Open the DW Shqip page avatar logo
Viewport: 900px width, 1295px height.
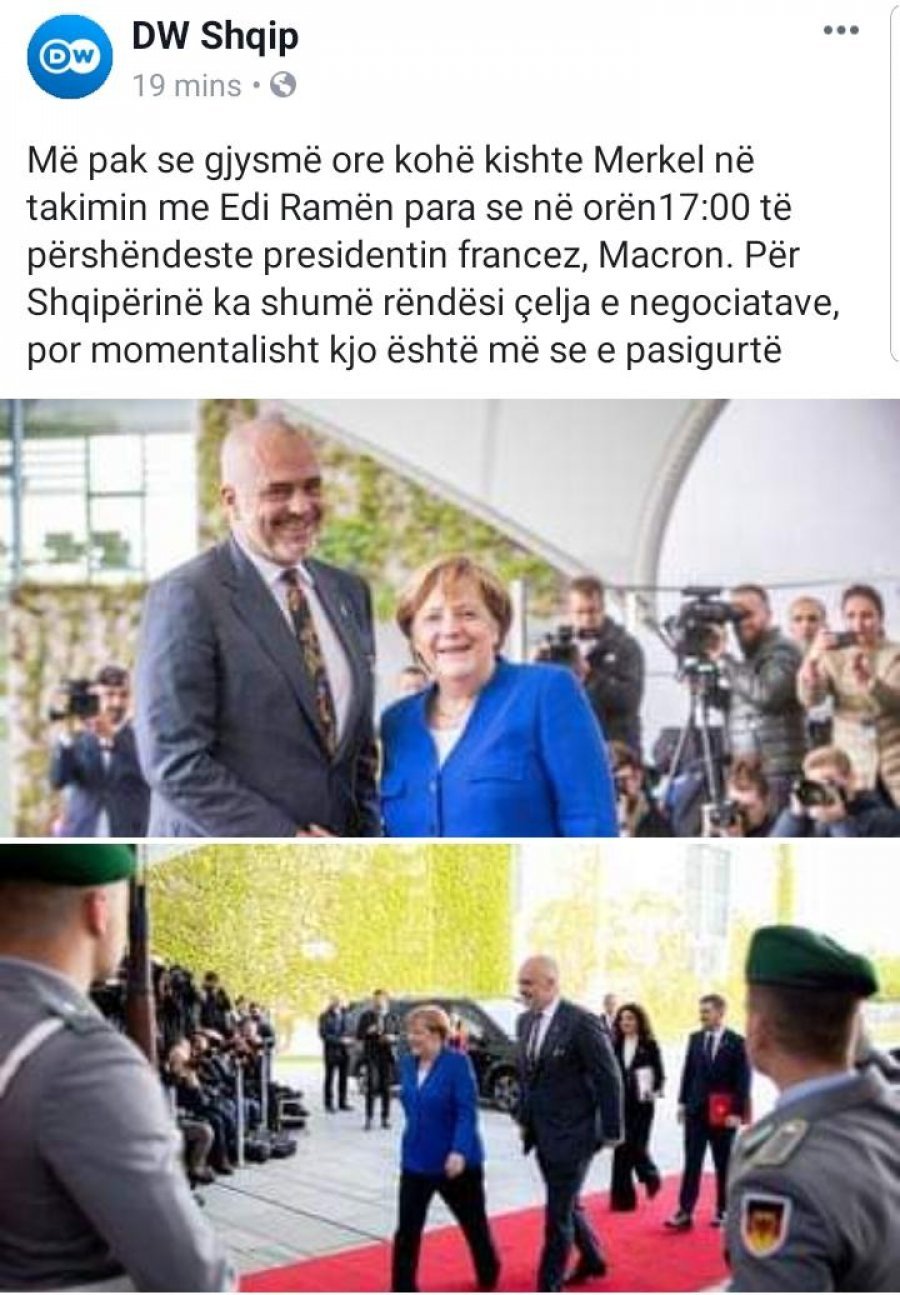click(x=70, y=57)
